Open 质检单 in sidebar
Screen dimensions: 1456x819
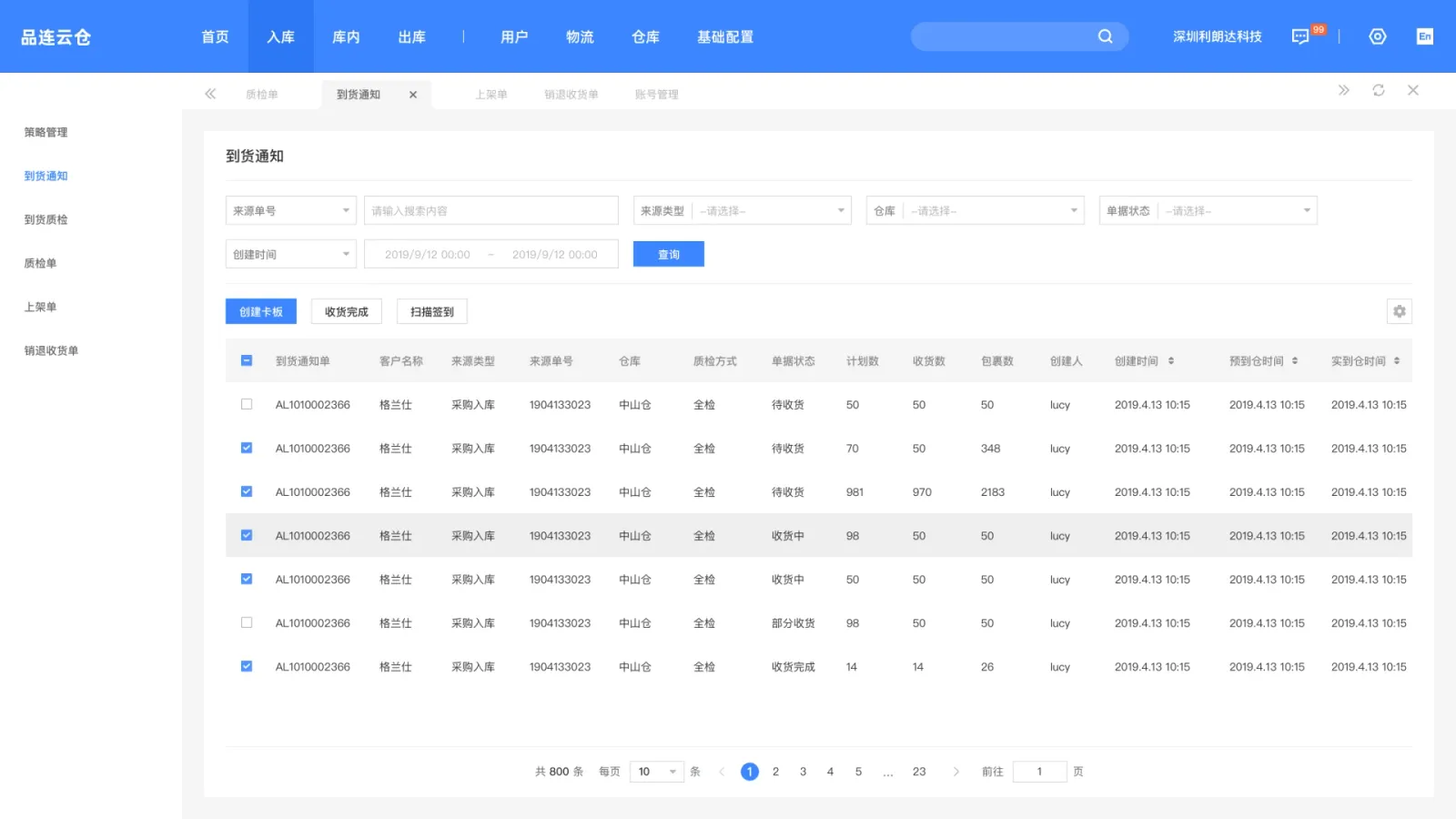pos(40,263)
